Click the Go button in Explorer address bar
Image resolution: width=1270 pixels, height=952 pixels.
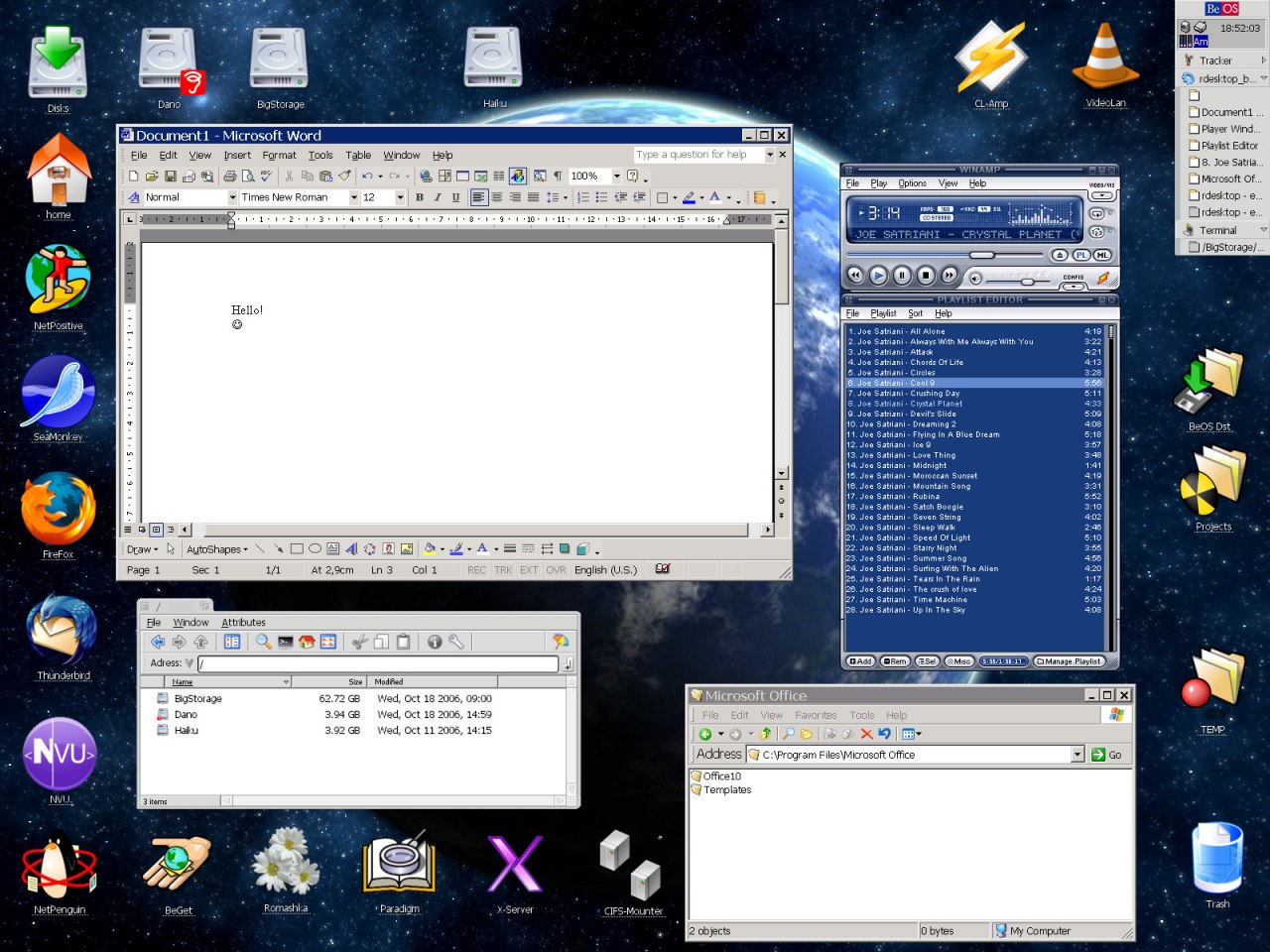[x=1107, y=755]
